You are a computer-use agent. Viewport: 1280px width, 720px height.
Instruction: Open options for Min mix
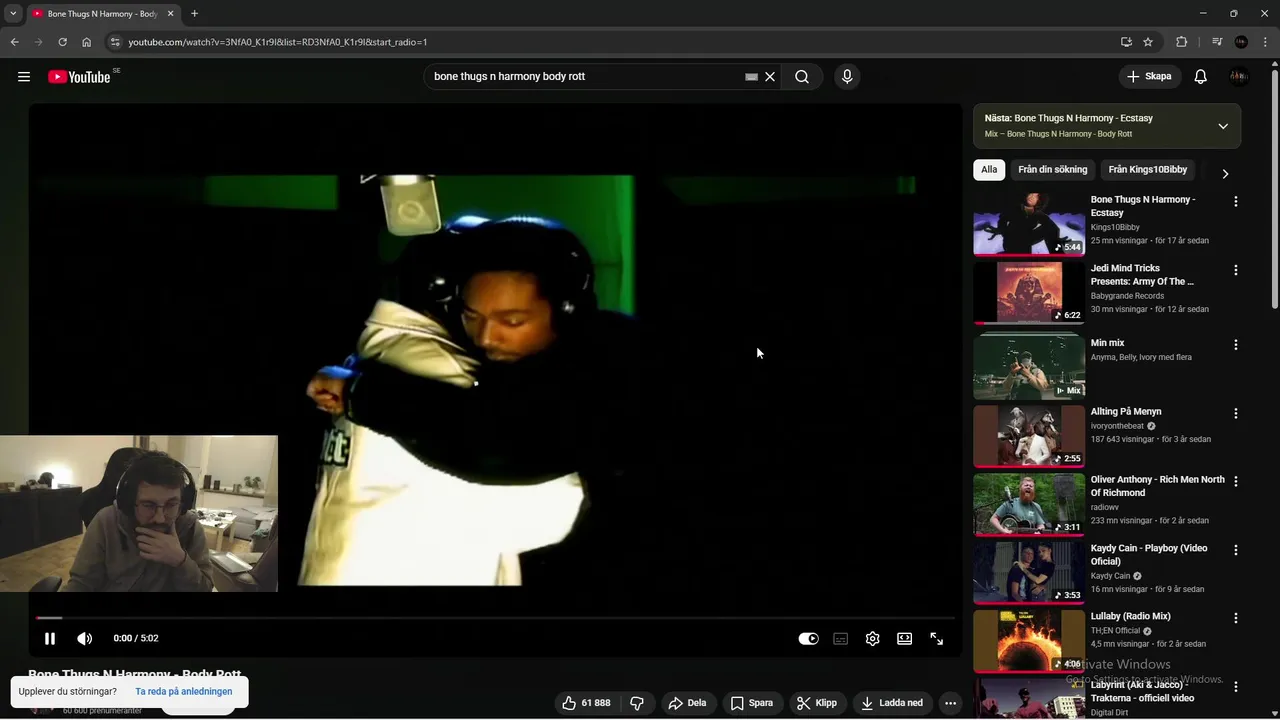tap(1236, 345)
